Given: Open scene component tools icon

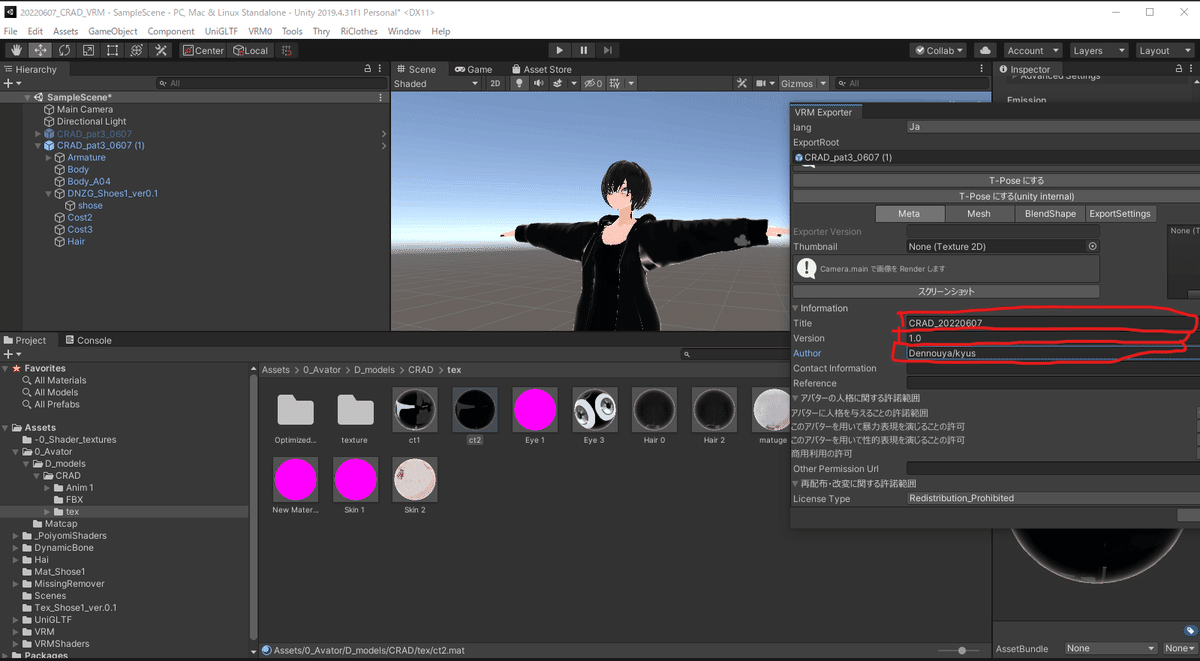Looking at the screenshot, I should [x=742, y=84].
